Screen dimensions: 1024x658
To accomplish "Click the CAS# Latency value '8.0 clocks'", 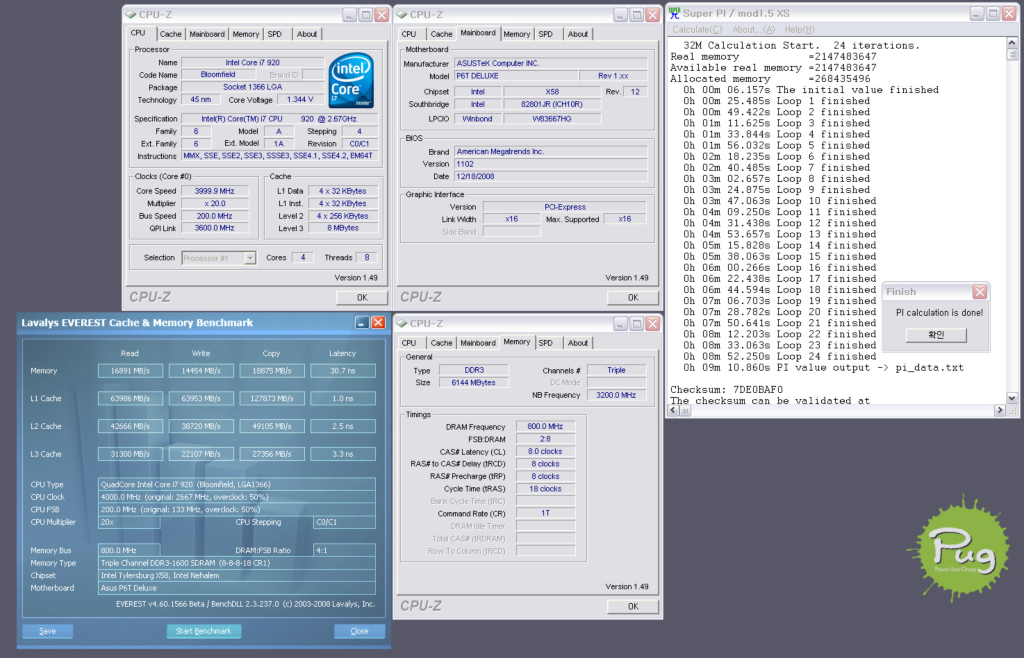I will pyautogui.click(x=545, y=452).
